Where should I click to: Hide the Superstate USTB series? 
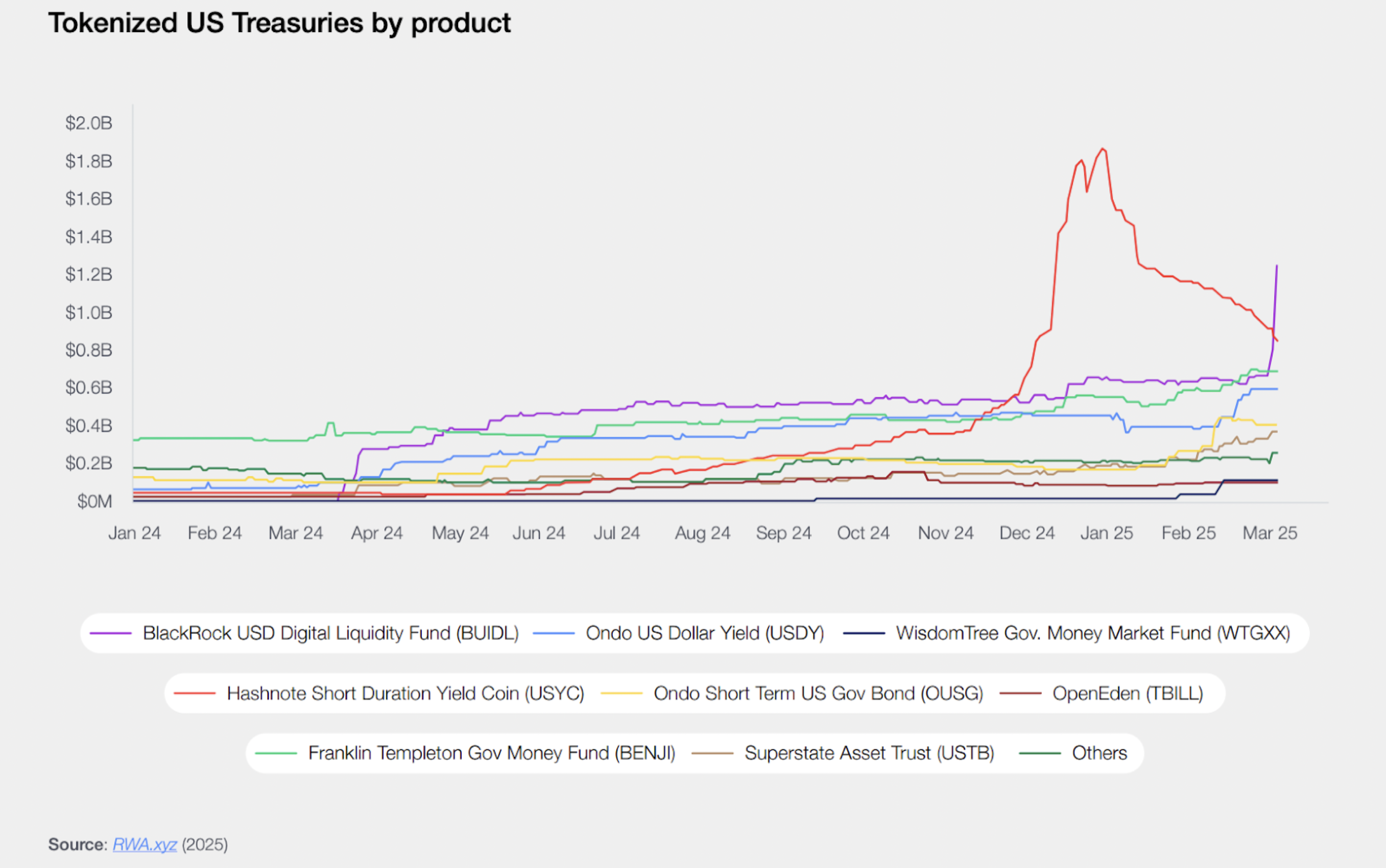pyautogui.click(x=869, y=753)
